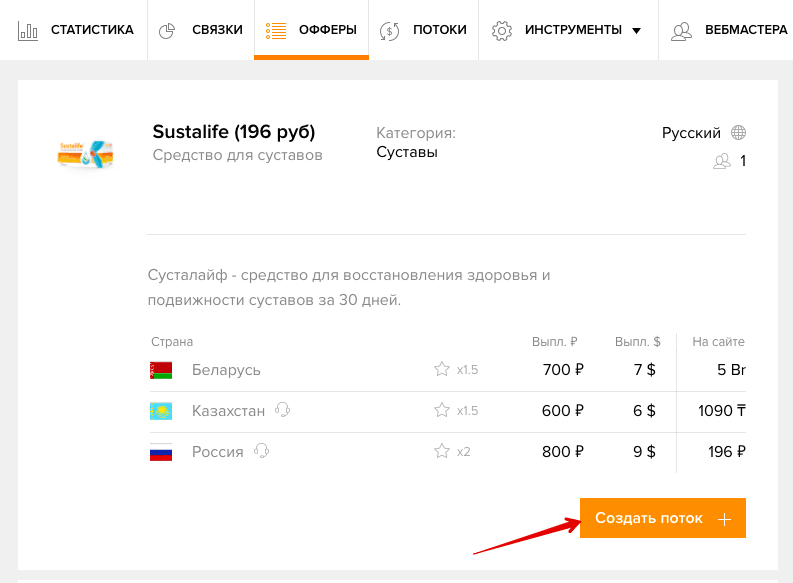Click the gear icon near Инструменты
Image resolution: width=793 pixels, height=583 pixels.
(x=502, y=31)
